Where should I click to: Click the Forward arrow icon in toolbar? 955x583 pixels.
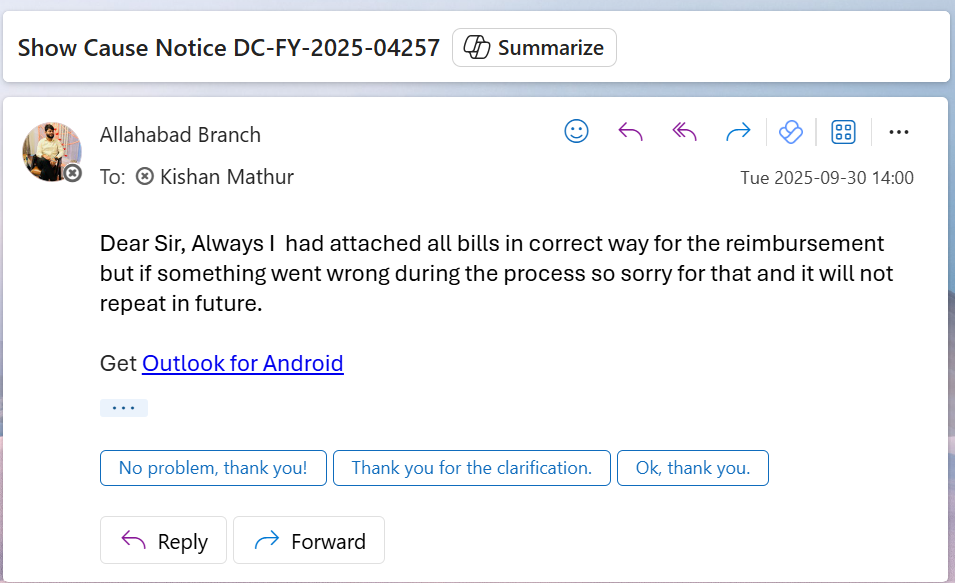[x=738, y=131]
